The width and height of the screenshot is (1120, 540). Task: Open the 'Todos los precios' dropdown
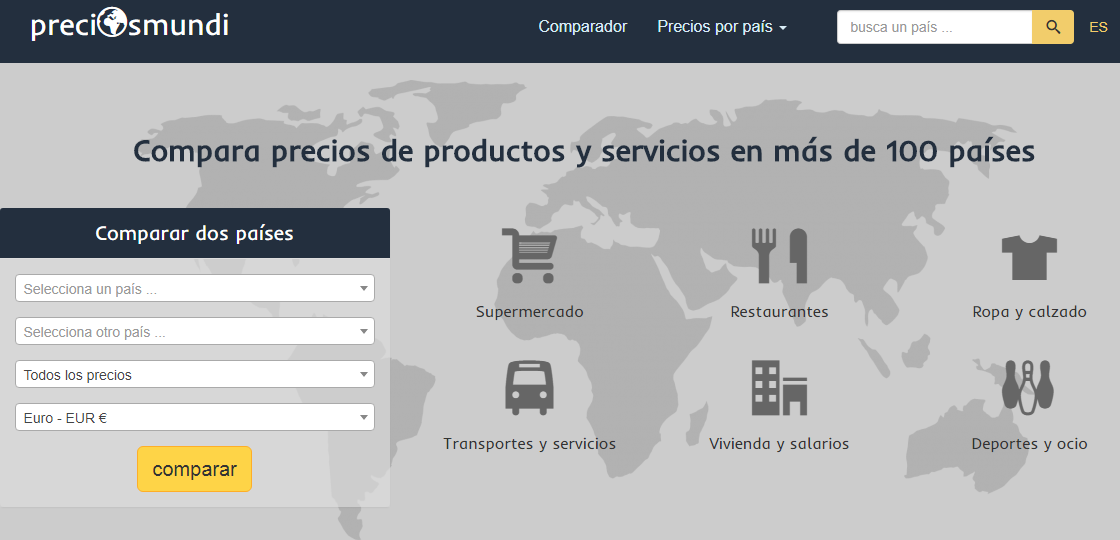[195, 375]
